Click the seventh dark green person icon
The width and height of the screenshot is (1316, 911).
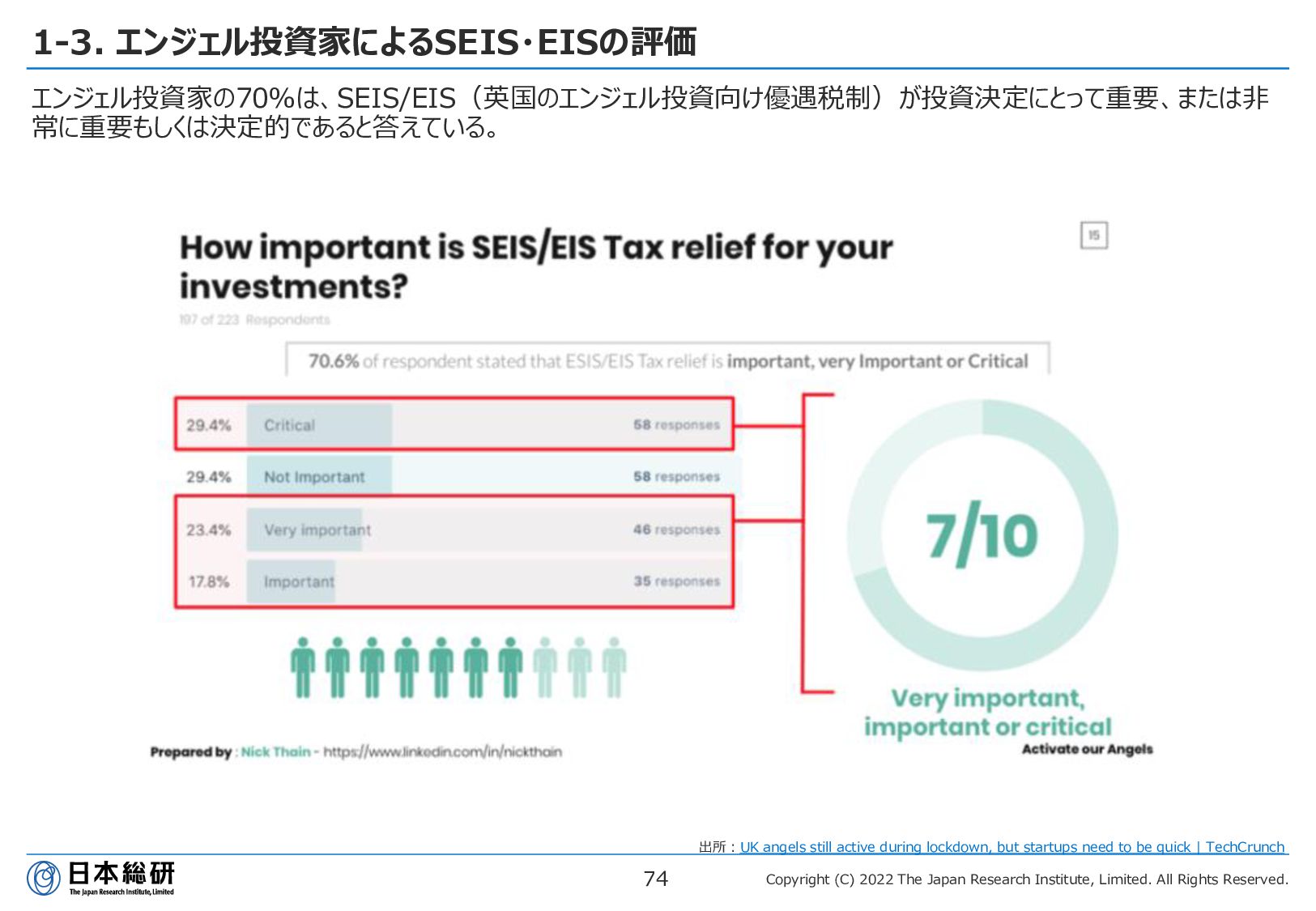click(x=510, y=667)
